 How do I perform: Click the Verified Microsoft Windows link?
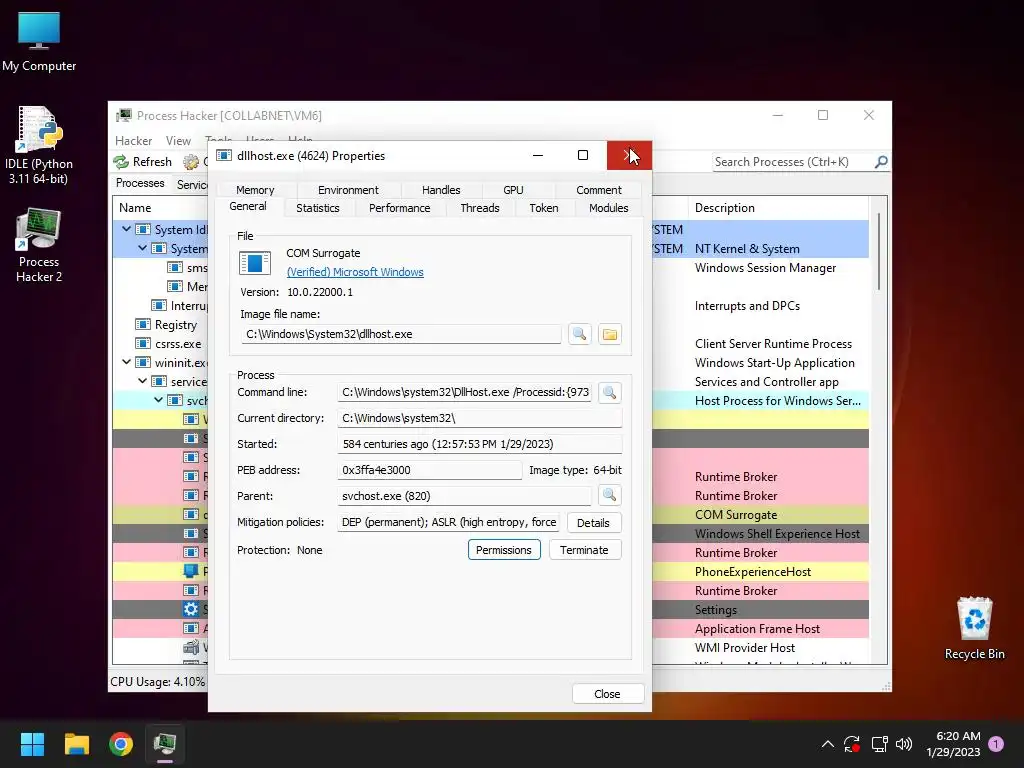point(355,272)
